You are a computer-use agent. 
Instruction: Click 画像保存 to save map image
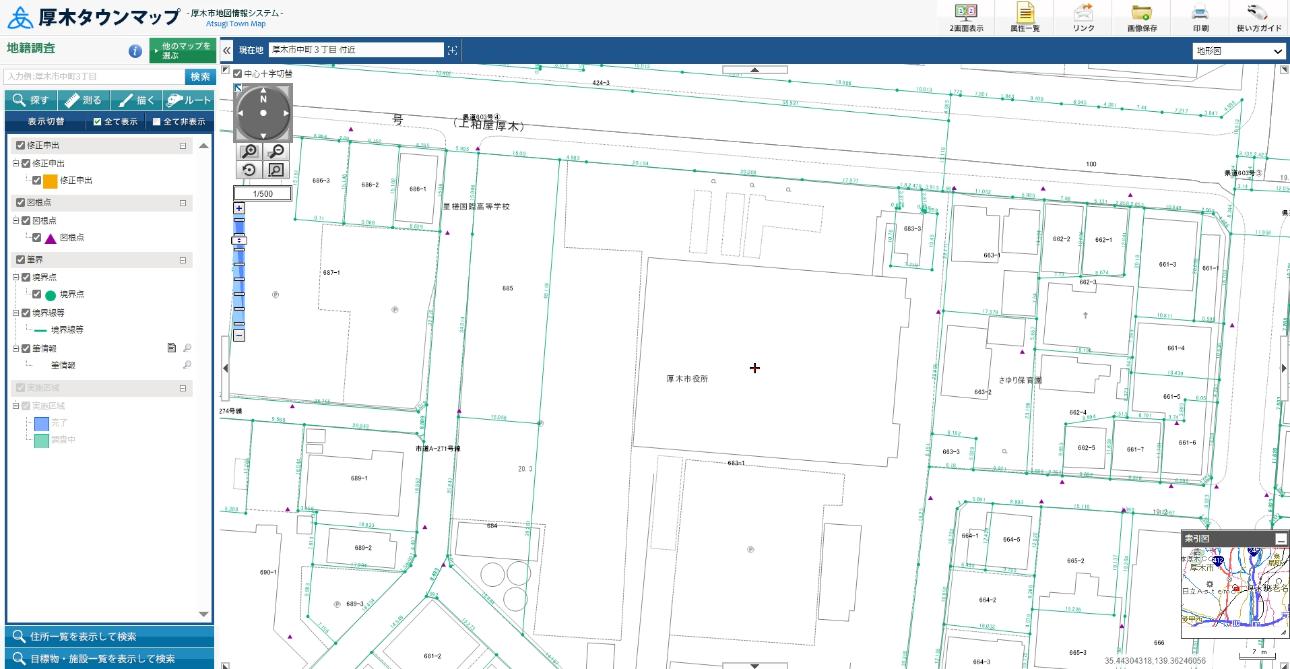click(1141, 18)
